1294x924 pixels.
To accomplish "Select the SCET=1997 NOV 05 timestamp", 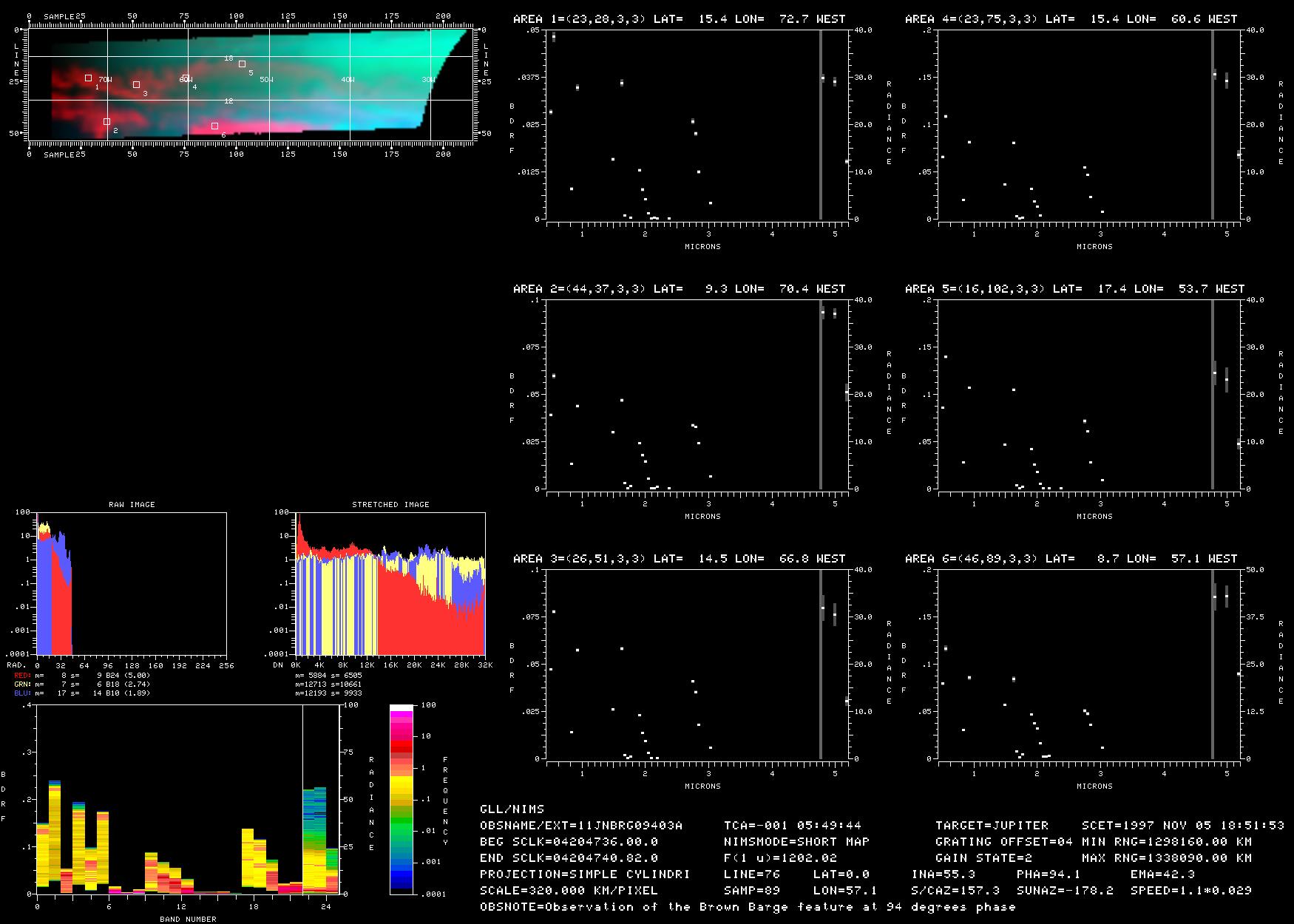I will (1183, 826).
